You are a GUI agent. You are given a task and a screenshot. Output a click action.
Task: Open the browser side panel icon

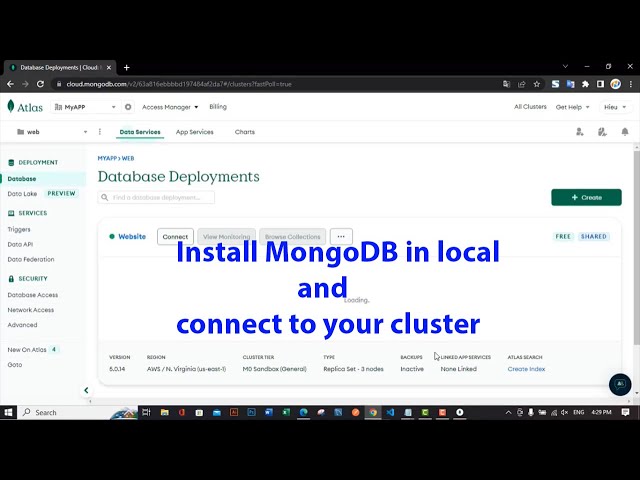click(x=600, y=84)
